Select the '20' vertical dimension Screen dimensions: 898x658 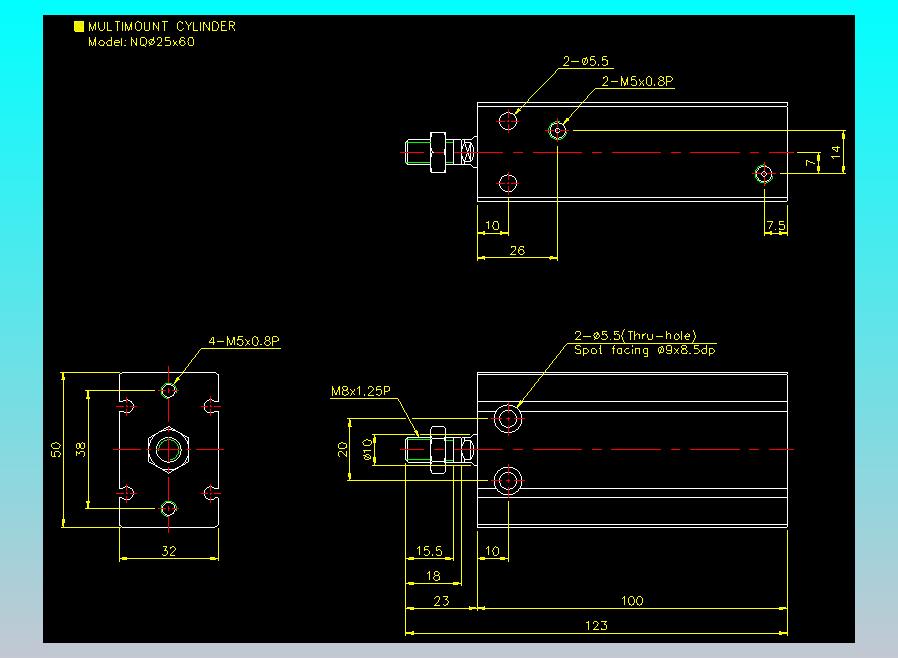click(x=342, y=450)
